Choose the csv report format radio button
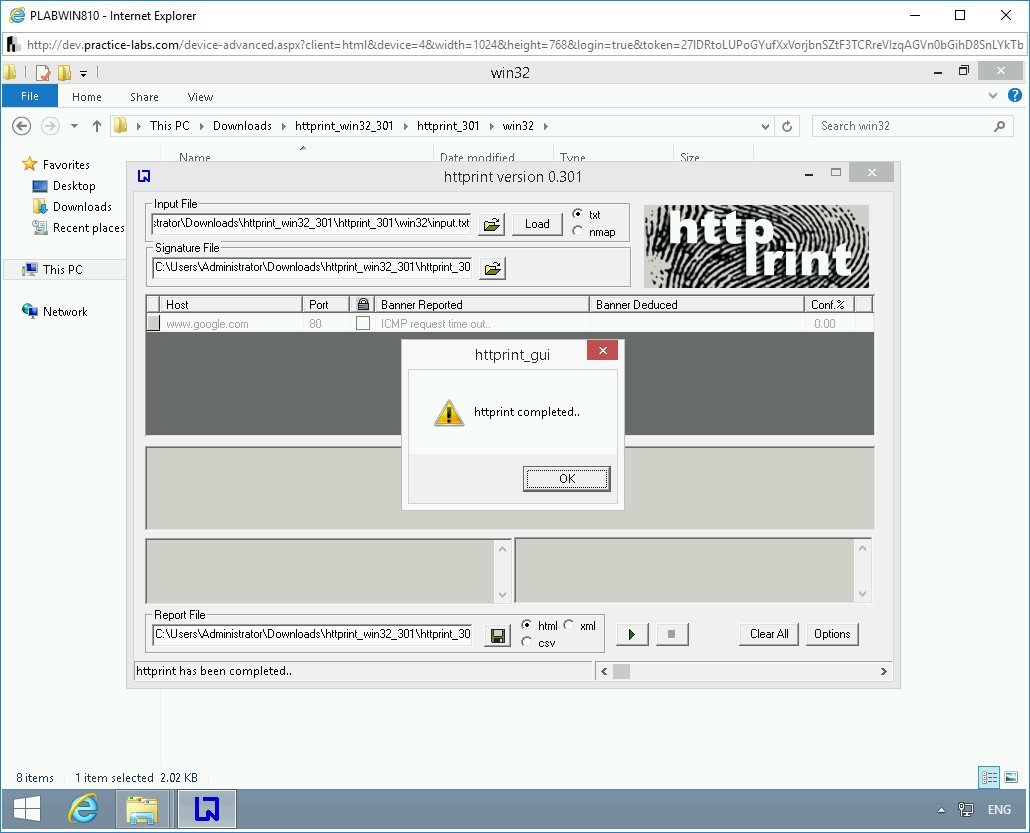1030x833 pixels. (527, 642)
